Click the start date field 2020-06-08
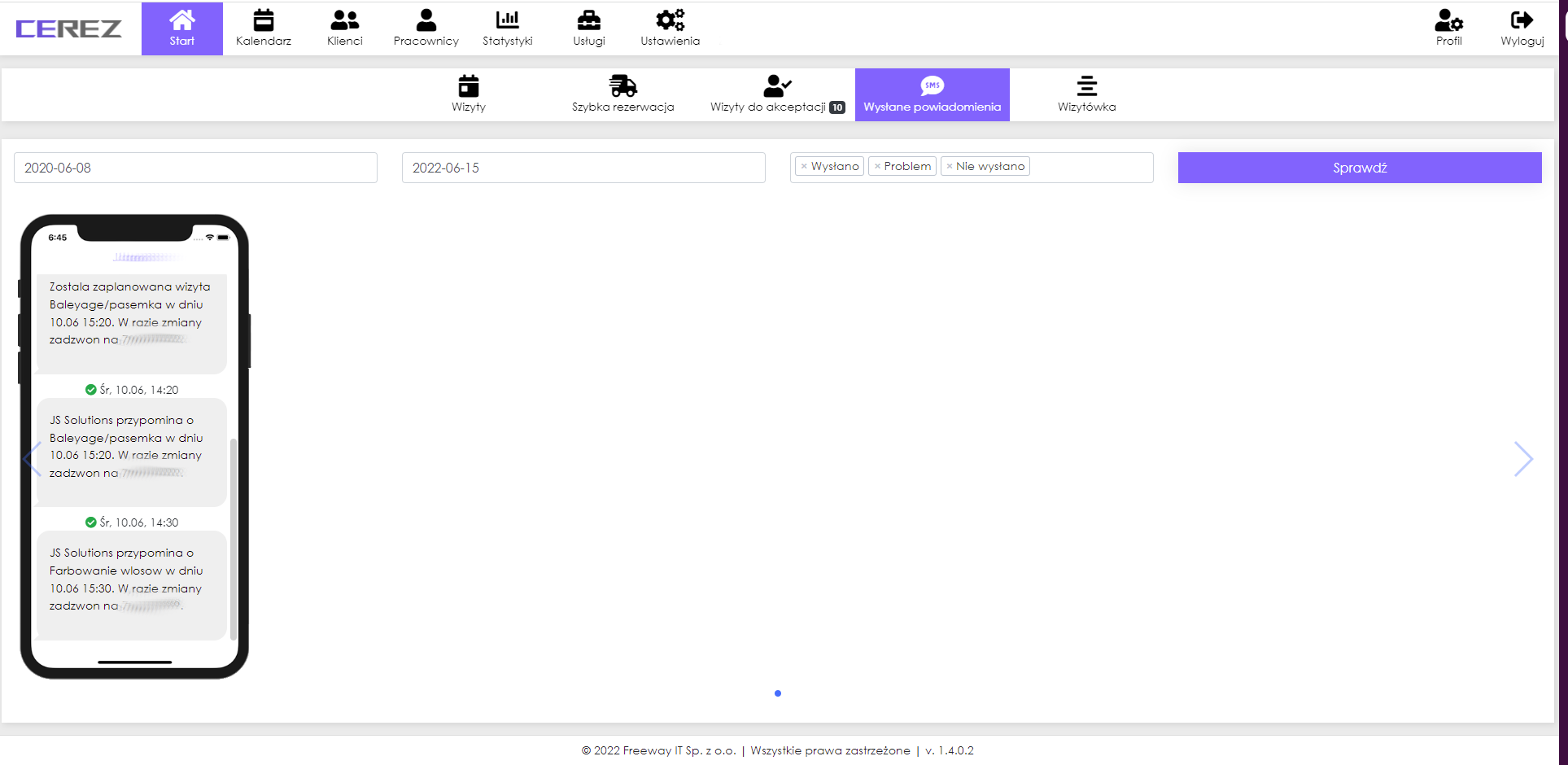Viewport: 1568px width, 765px height. [x=195, y=168]
